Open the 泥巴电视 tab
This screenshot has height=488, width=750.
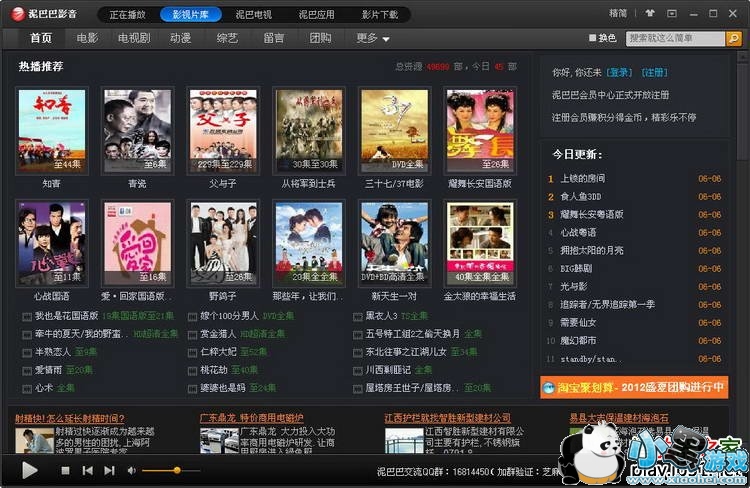pos(254,15)
